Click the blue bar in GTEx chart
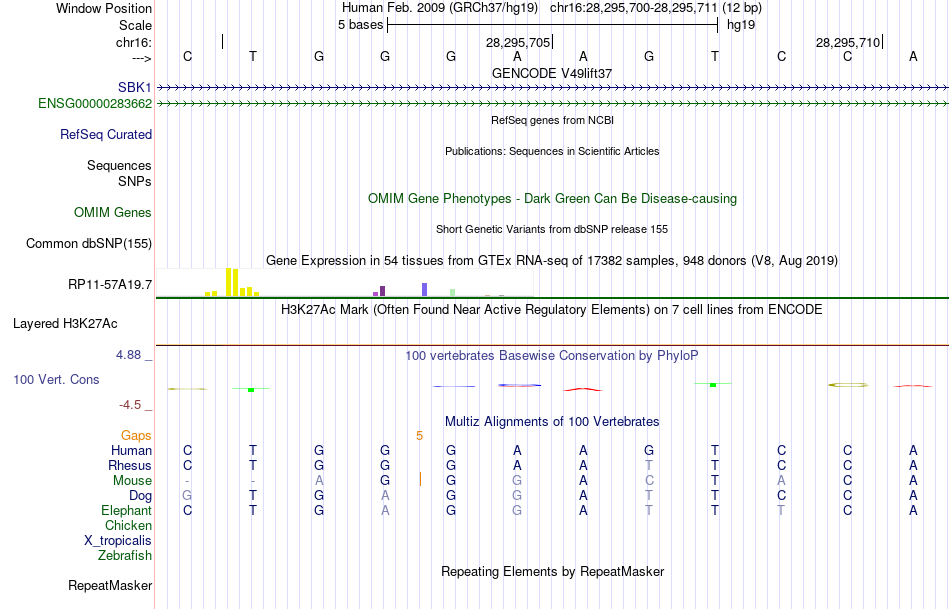The height and width of the screenshot is (609, 950). pos(425,289)
